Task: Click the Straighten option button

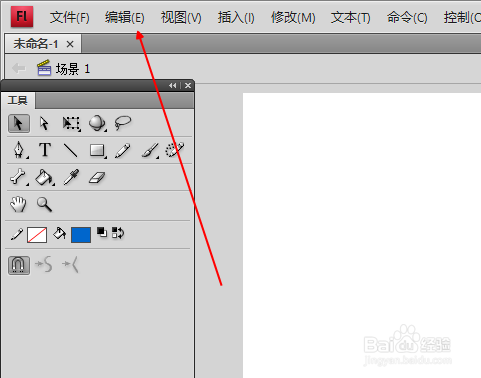Action: tap(71, 265)
